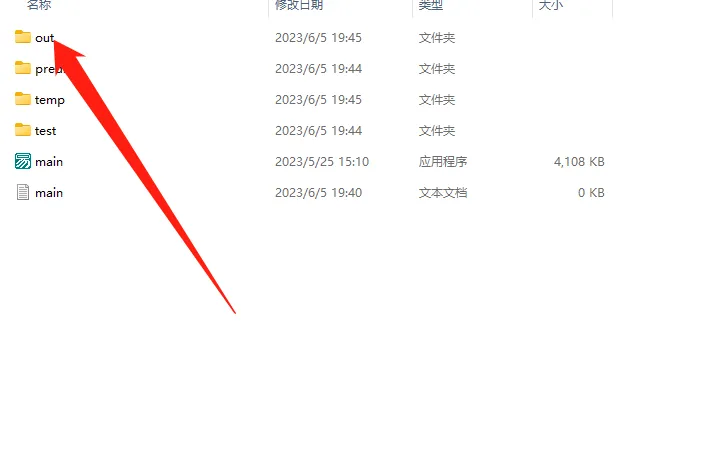Viewport: 728px width, 474px height.
Task: Click the 文本文档 type cell
Action: tap(443, 193)
